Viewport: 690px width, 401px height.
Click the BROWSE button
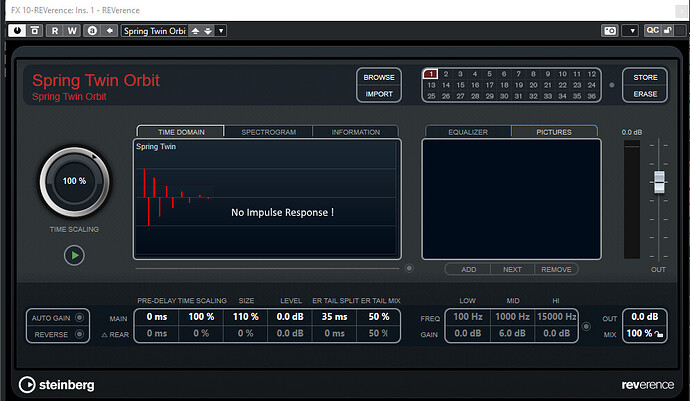379,77
